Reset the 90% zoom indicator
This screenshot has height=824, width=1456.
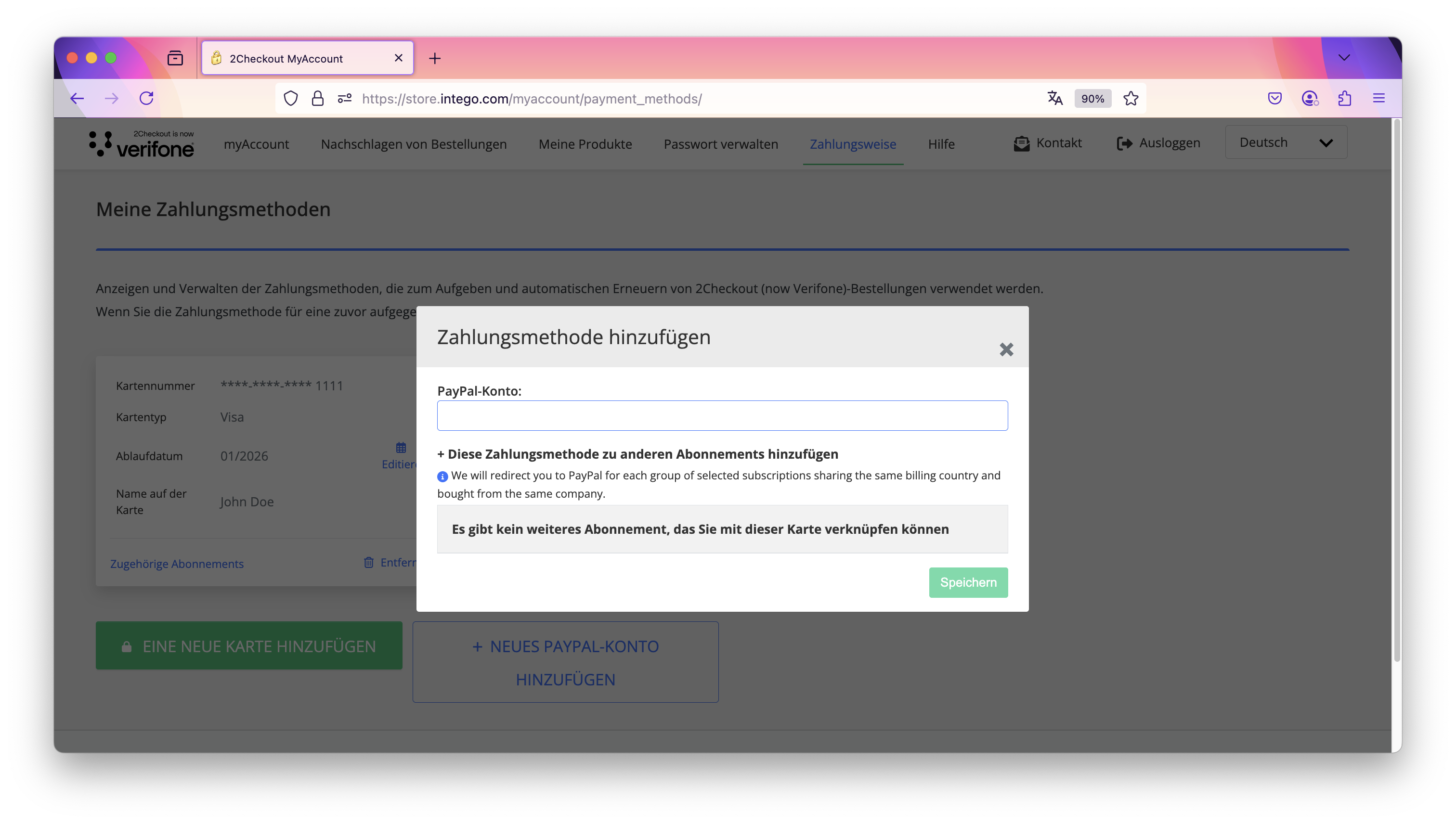(1092, 99)
